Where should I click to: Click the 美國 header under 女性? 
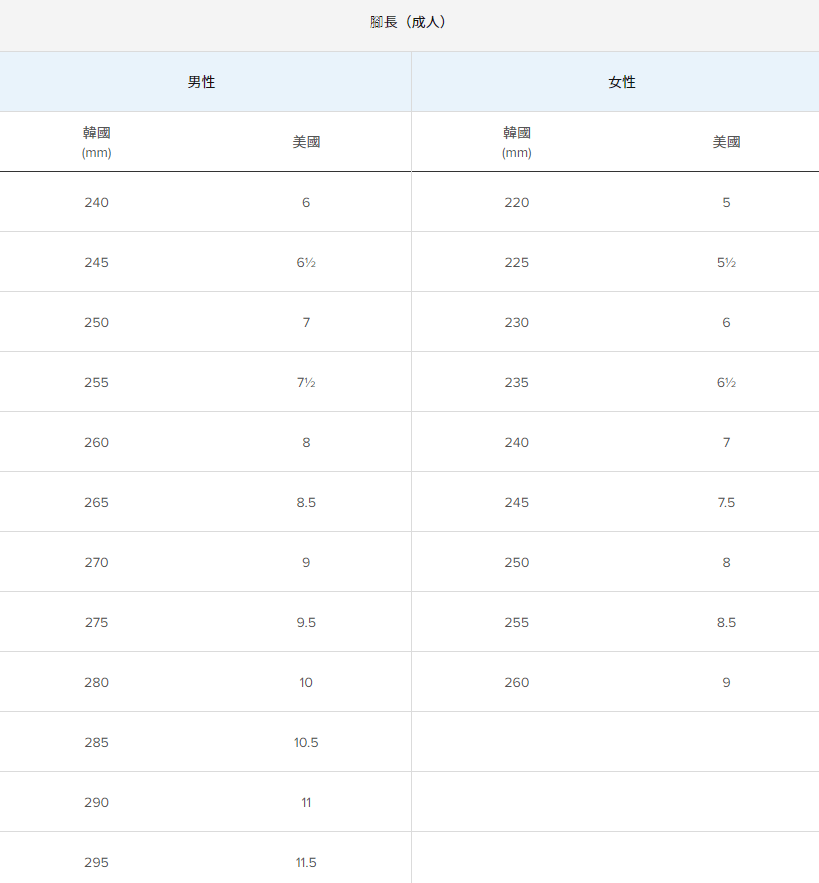(726, 142)
